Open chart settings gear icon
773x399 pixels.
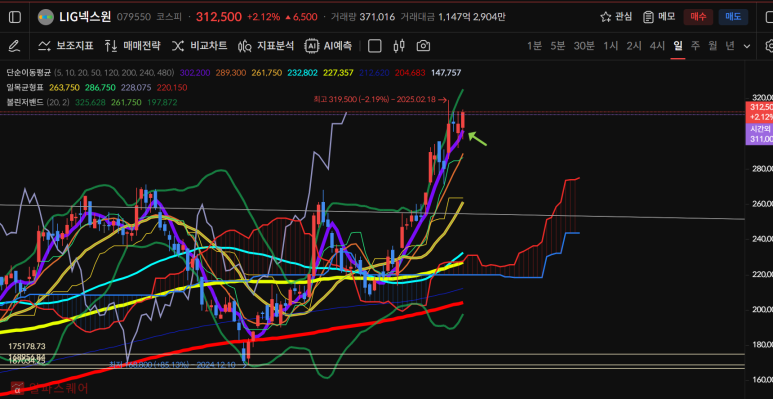point(769,46)
